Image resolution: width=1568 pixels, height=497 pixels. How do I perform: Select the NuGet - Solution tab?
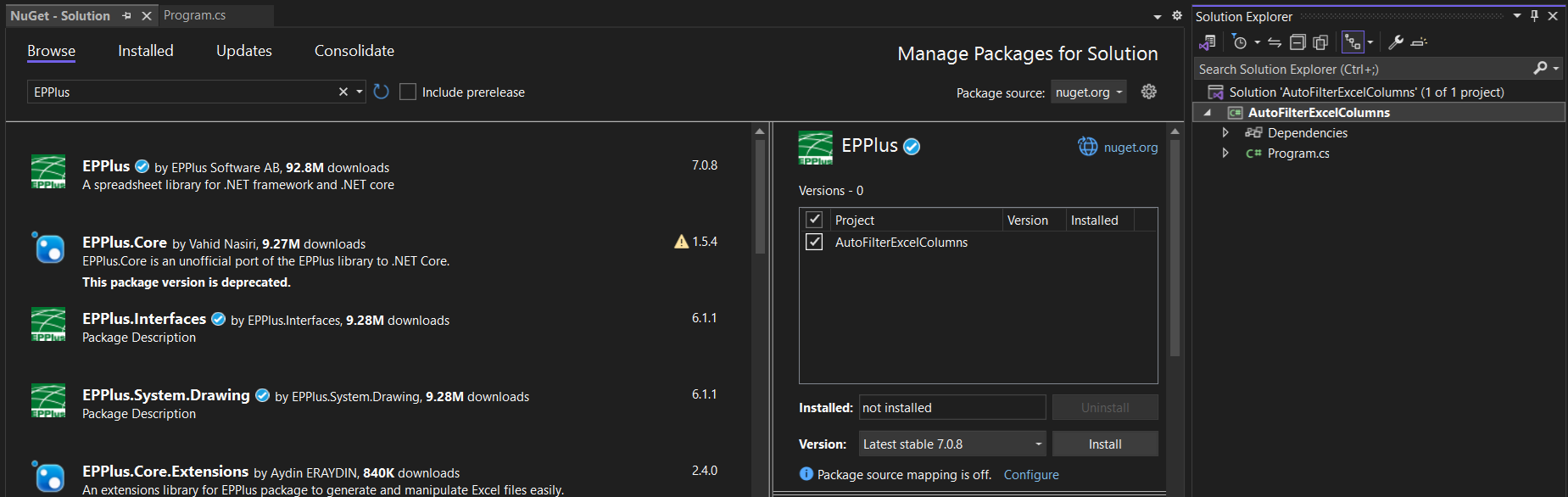pos(60,15)
